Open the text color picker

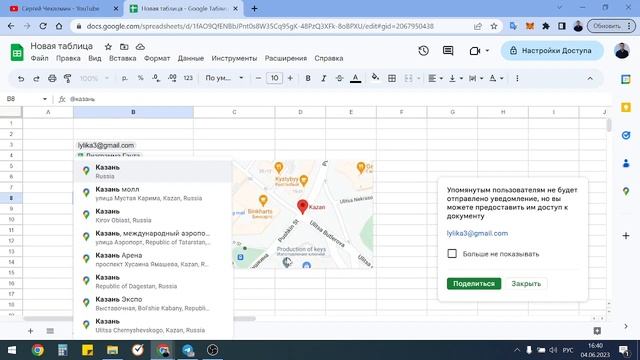click(x=356, y=78)
